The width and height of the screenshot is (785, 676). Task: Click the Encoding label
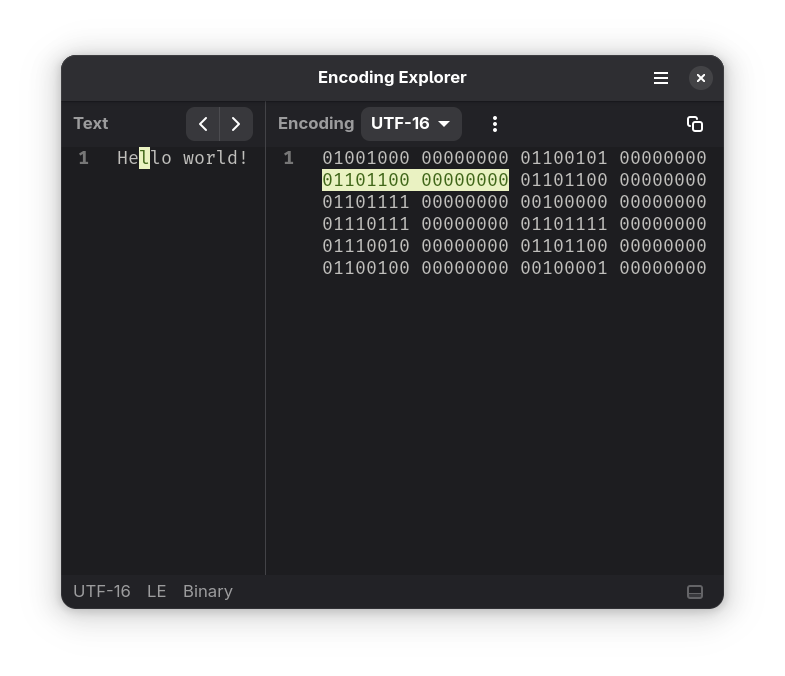[x=316, y=124]
